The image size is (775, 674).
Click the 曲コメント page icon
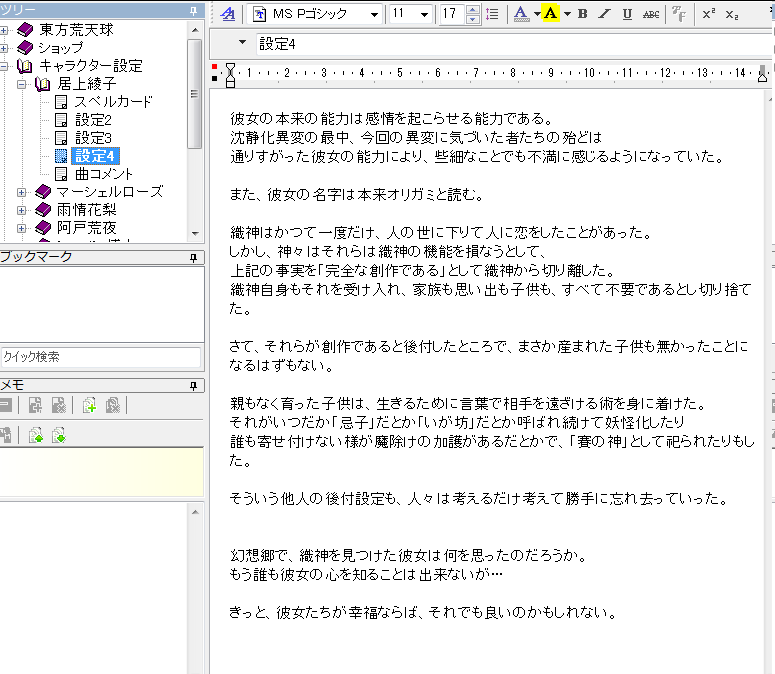[x=61, y=174]
